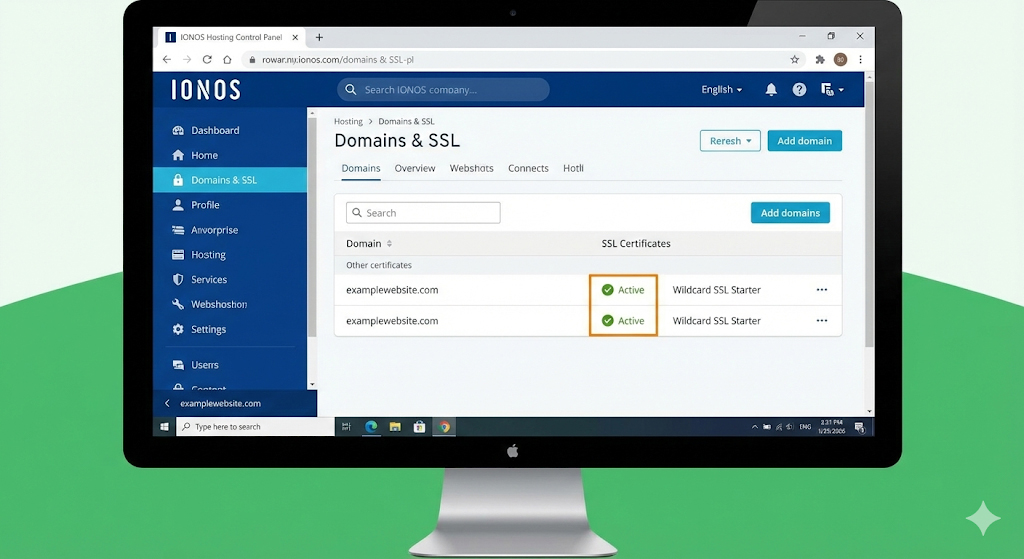Viewport: 1024px width, 559px height.
Task: Reload the page in the browser
Action: point(207,59)
